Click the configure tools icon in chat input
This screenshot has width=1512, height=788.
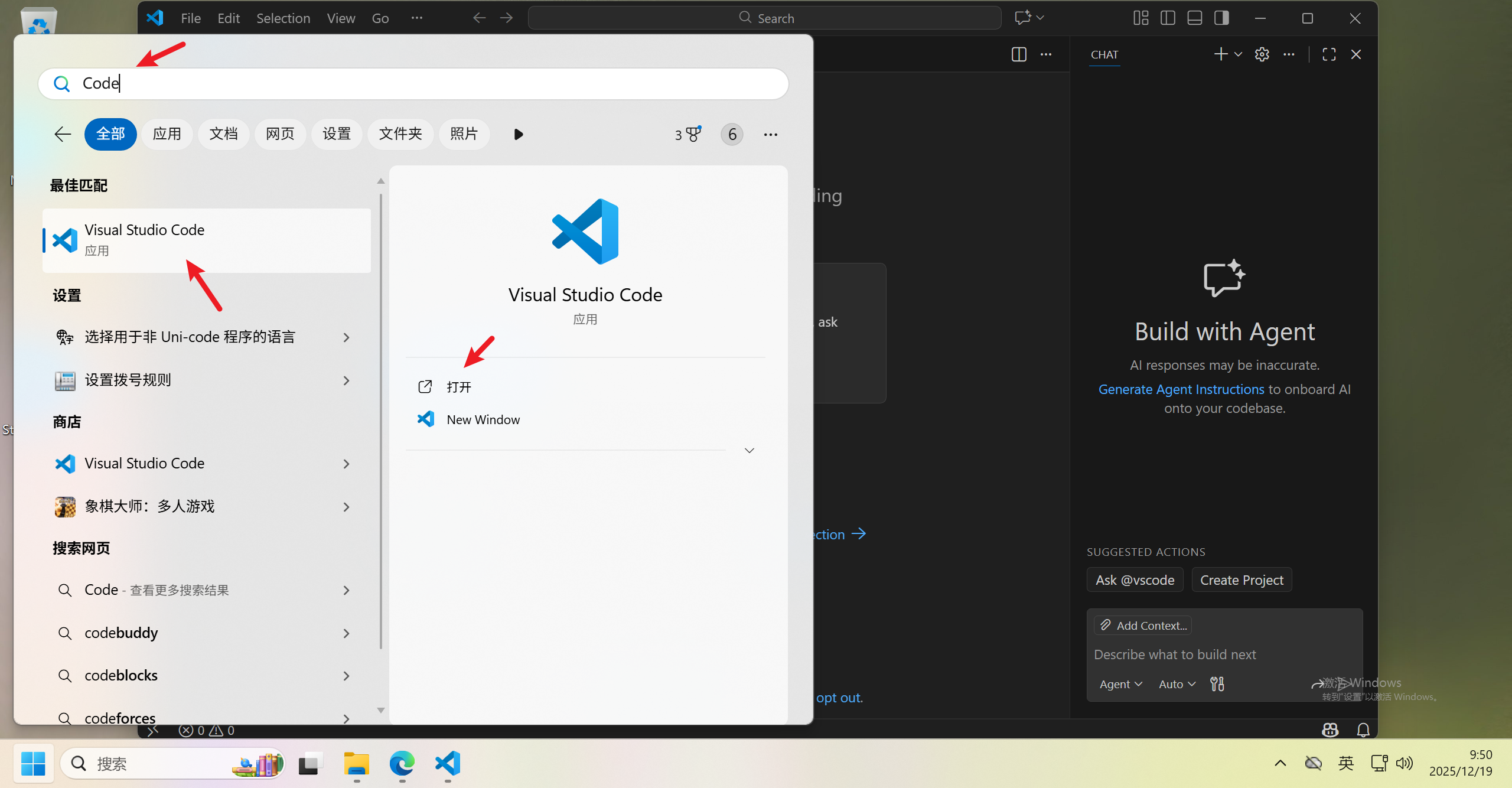tap(1217, 684)
